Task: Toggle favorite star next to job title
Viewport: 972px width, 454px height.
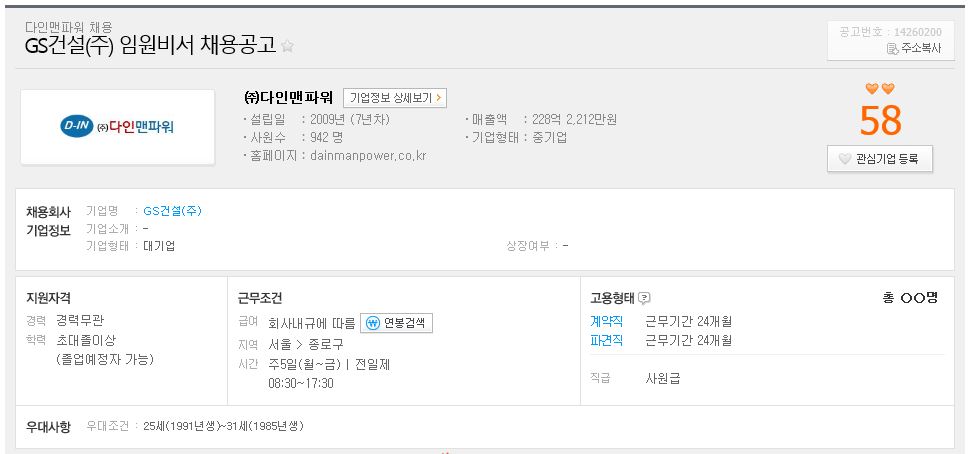Action: pos(287,46)
